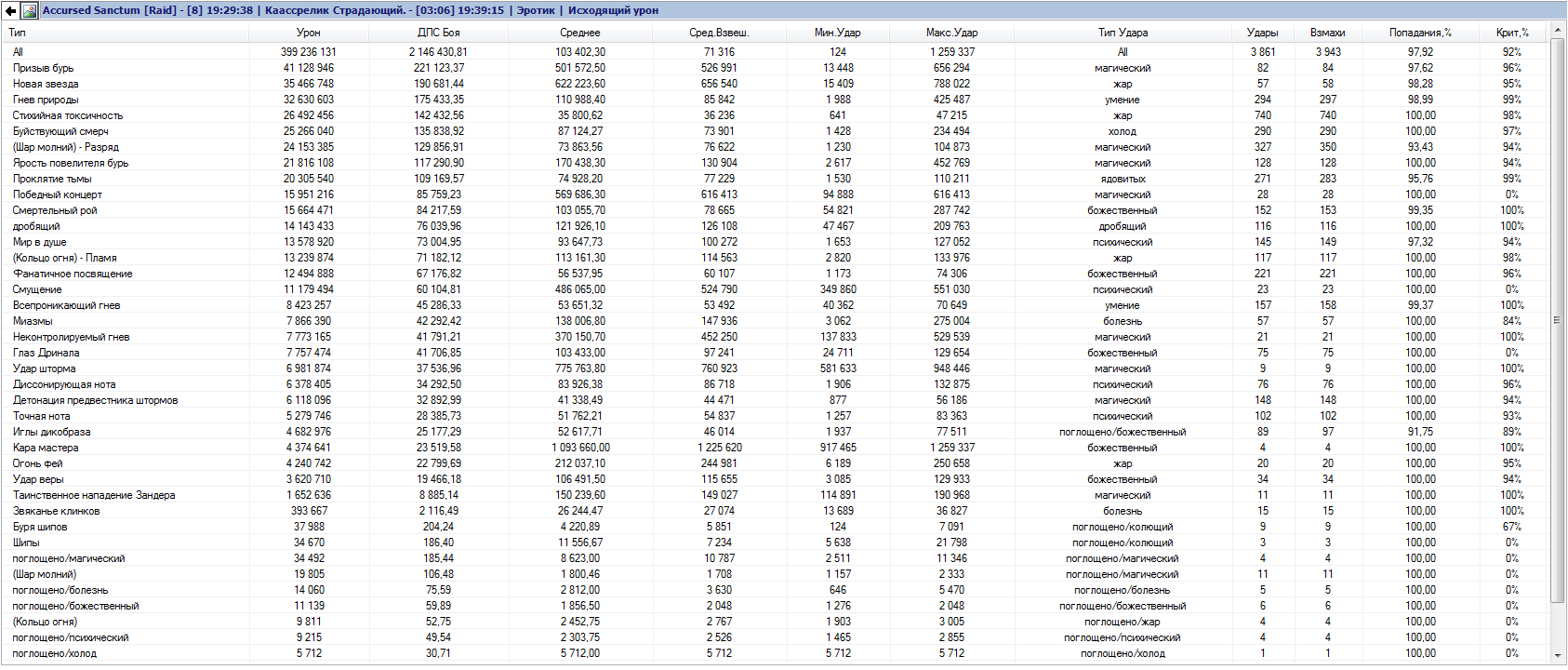This screenshot has width=1568, height=670.
Task: Go to Каассрелик Страдающий encounter breadcrumb
Action: 335,10
